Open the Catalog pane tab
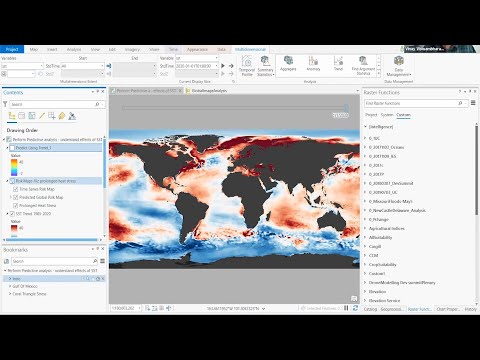This screenshot has height=360, width=480. pyautogui.click(x=370, y=309)
